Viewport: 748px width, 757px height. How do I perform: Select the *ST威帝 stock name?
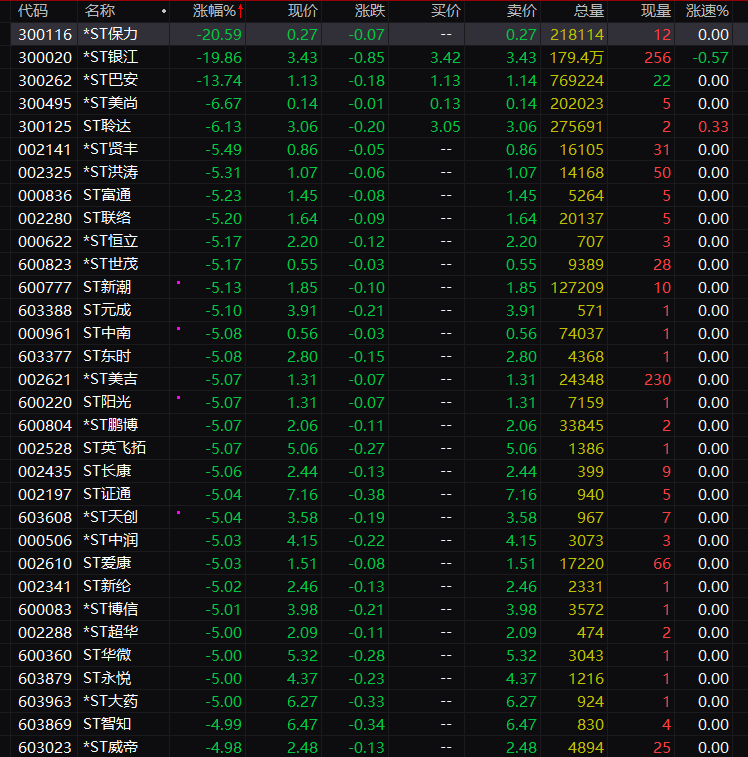point(110,747)
